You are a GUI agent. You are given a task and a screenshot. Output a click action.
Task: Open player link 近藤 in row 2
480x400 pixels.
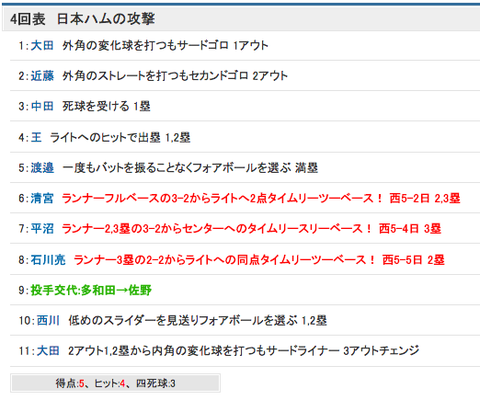pos(42,76)
